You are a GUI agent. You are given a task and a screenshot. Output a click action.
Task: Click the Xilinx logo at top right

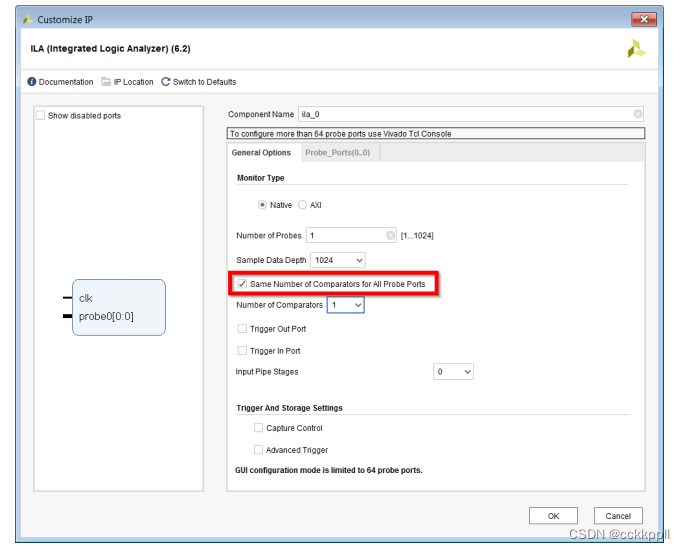(x=637, y=49)
